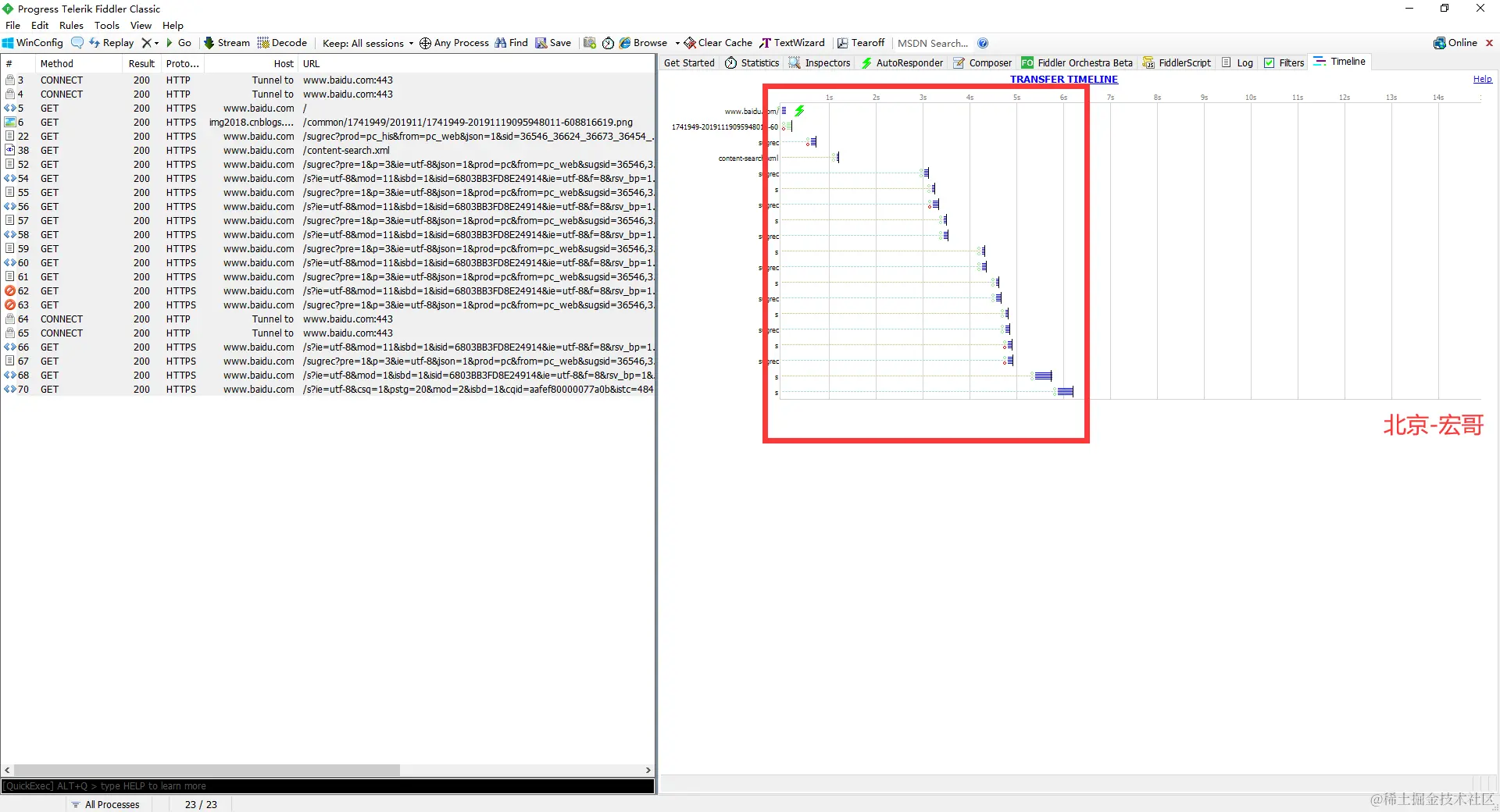This screenshot has height=812, width=1500.
Task: Sort sessions by Protocol column header
Action: click(x=183, y=64)
